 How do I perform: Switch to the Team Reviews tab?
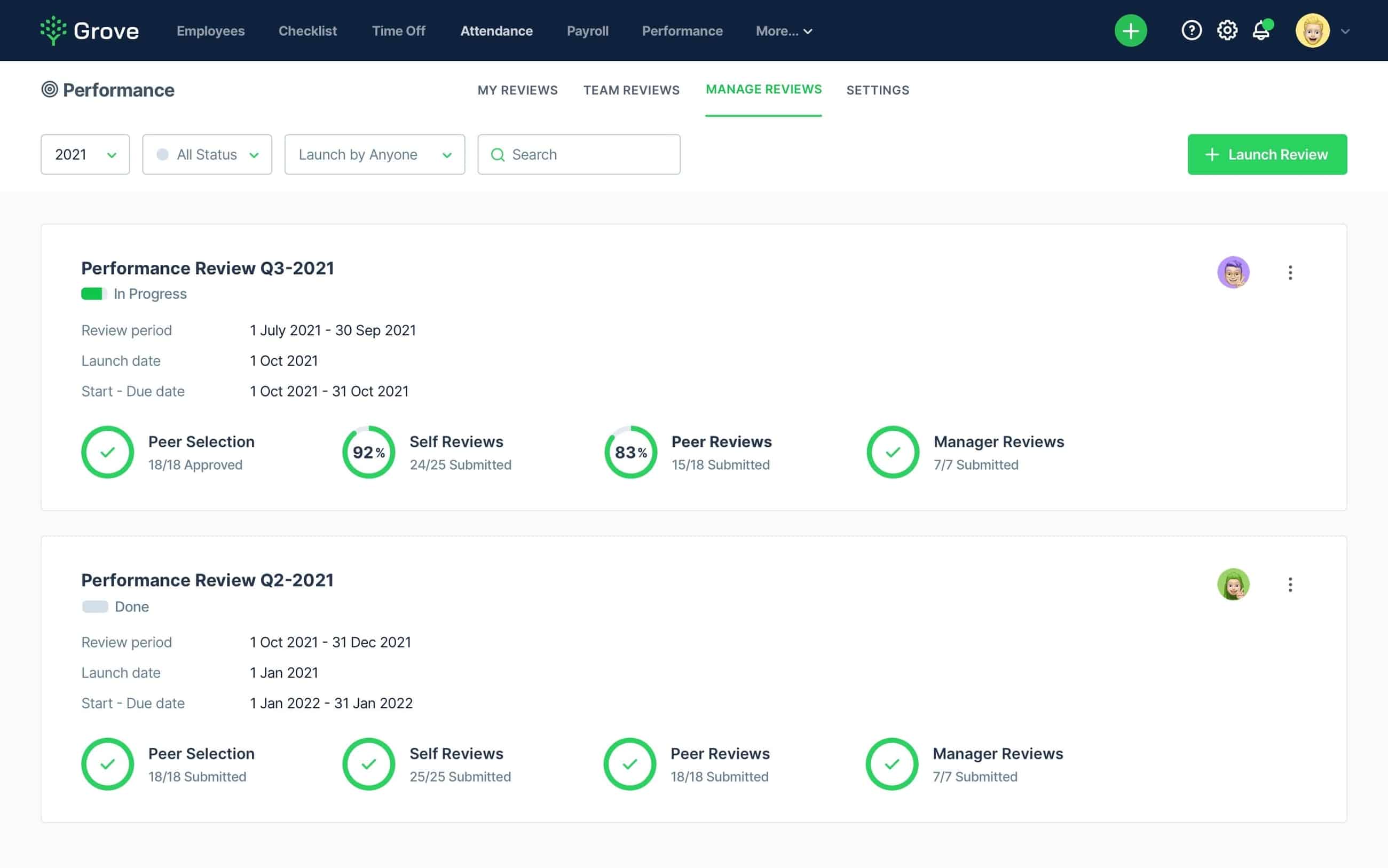coord(631,90)
